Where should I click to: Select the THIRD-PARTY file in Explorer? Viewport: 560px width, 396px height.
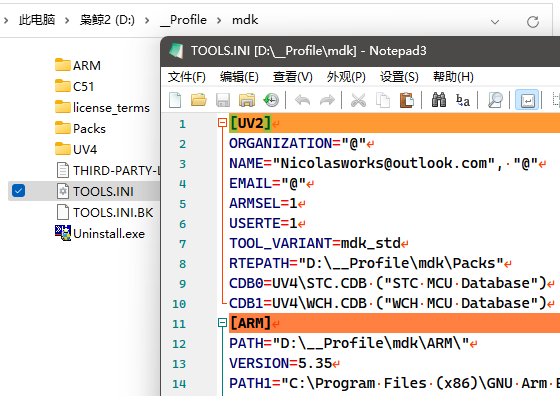[108, 170]
